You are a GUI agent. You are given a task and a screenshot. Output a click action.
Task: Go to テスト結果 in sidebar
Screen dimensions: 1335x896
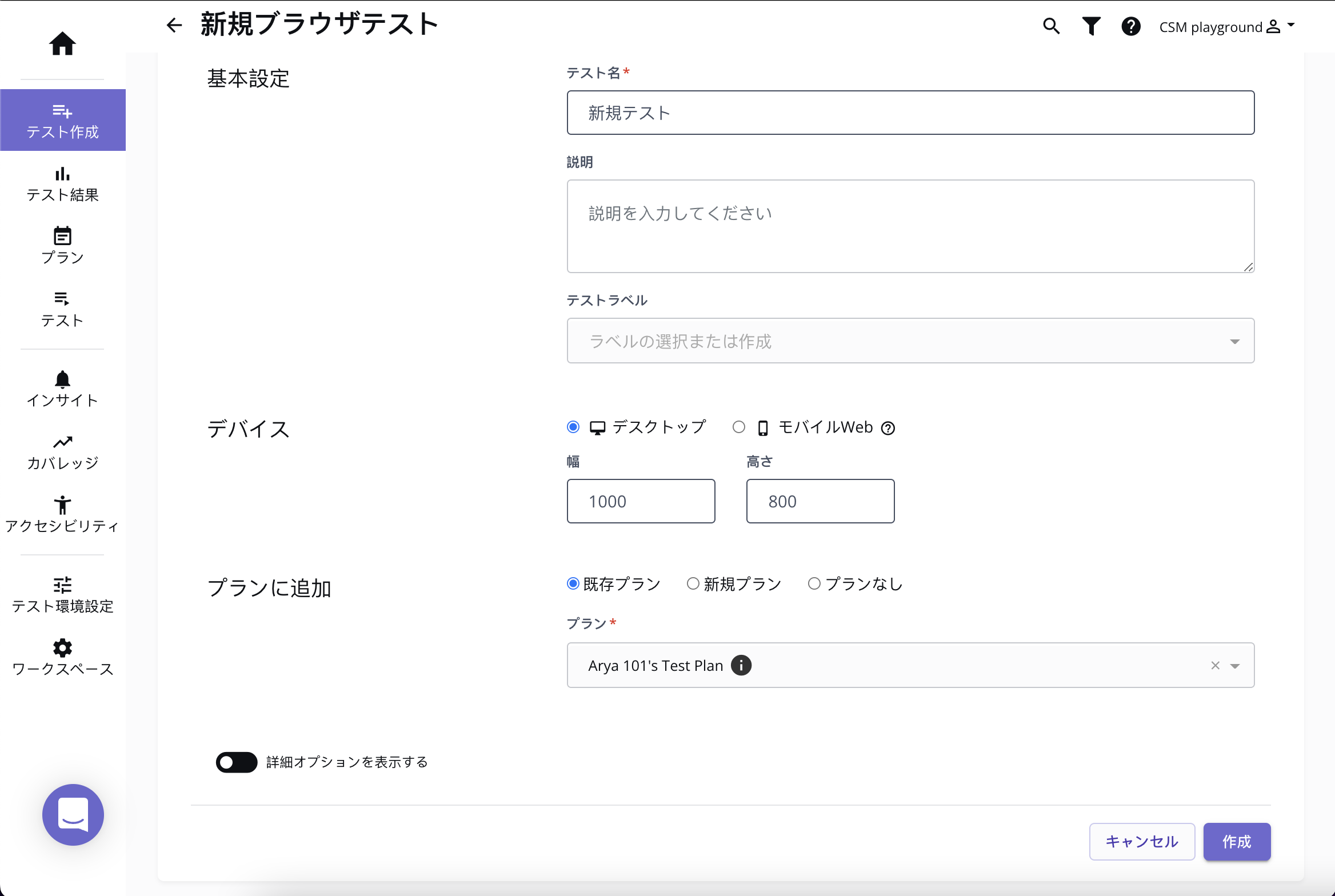click(62, 185)
